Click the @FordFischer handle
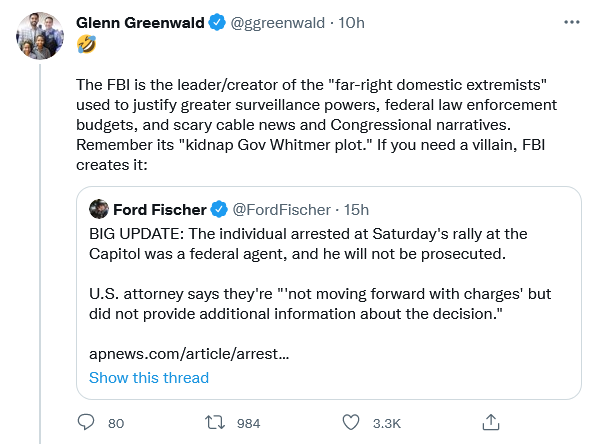Image resolution: width=598 pixels, height=444 pixels. (281, 209)
